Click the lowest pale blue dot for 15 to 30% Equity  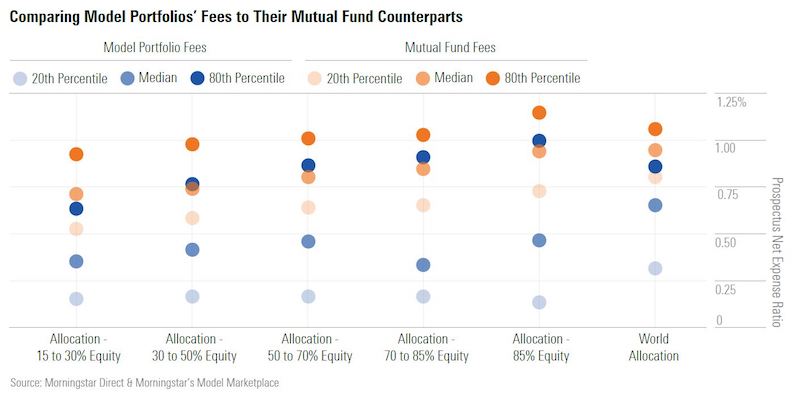[x=77, y=299]
